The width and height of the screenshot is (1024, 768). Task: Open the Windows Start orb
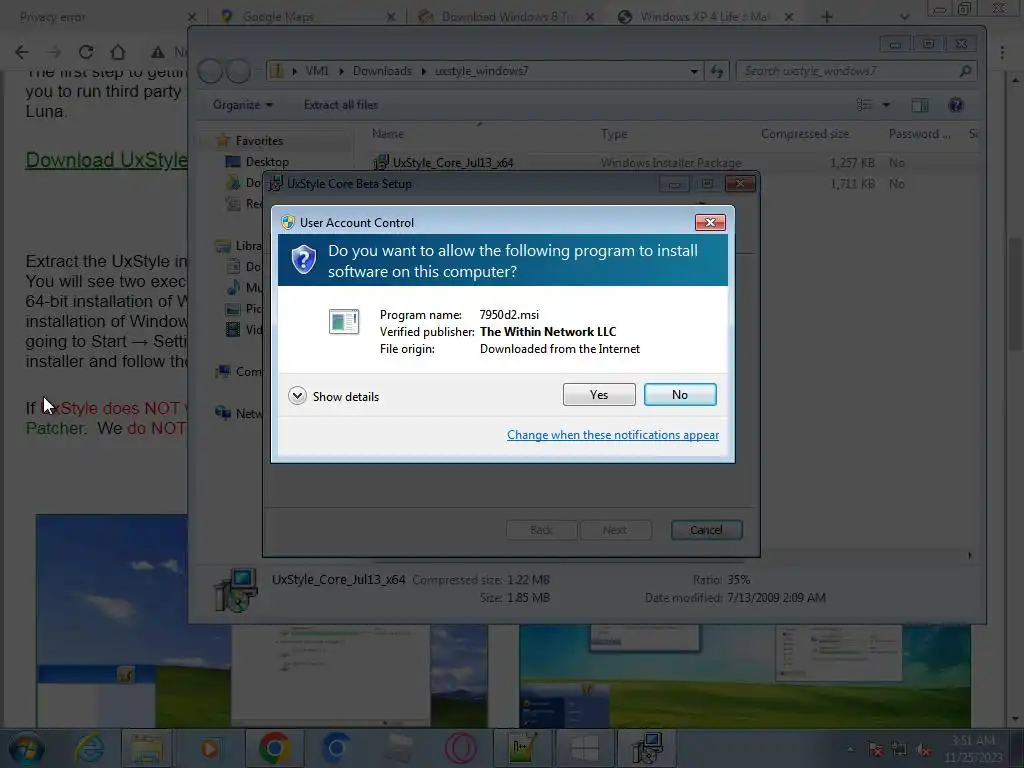tap(25, 748)
